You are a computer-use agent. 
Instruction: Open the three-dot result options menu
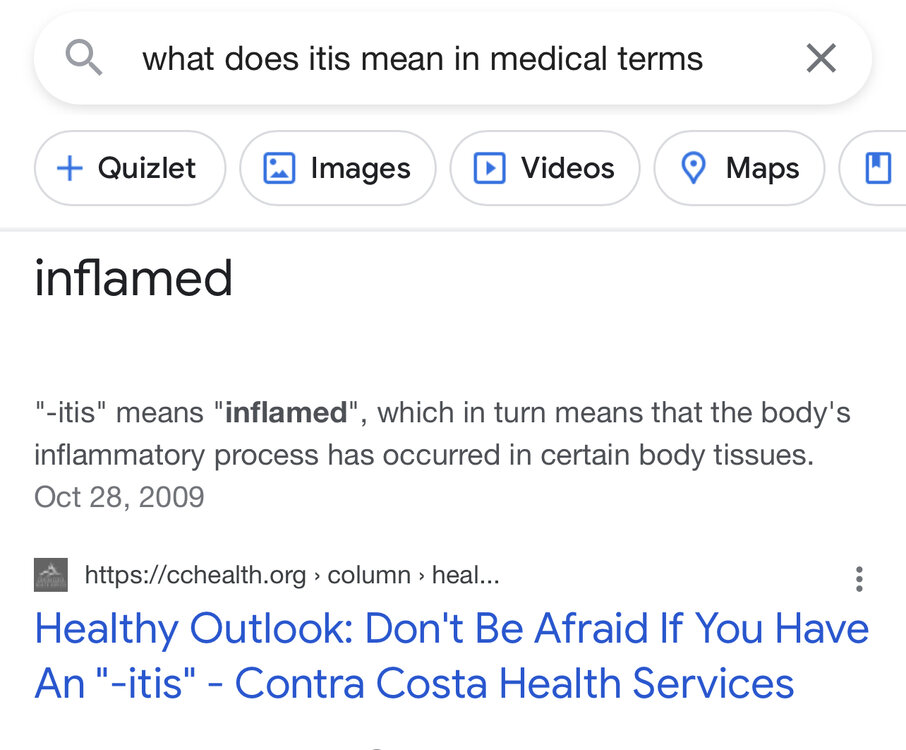[858, 579]
